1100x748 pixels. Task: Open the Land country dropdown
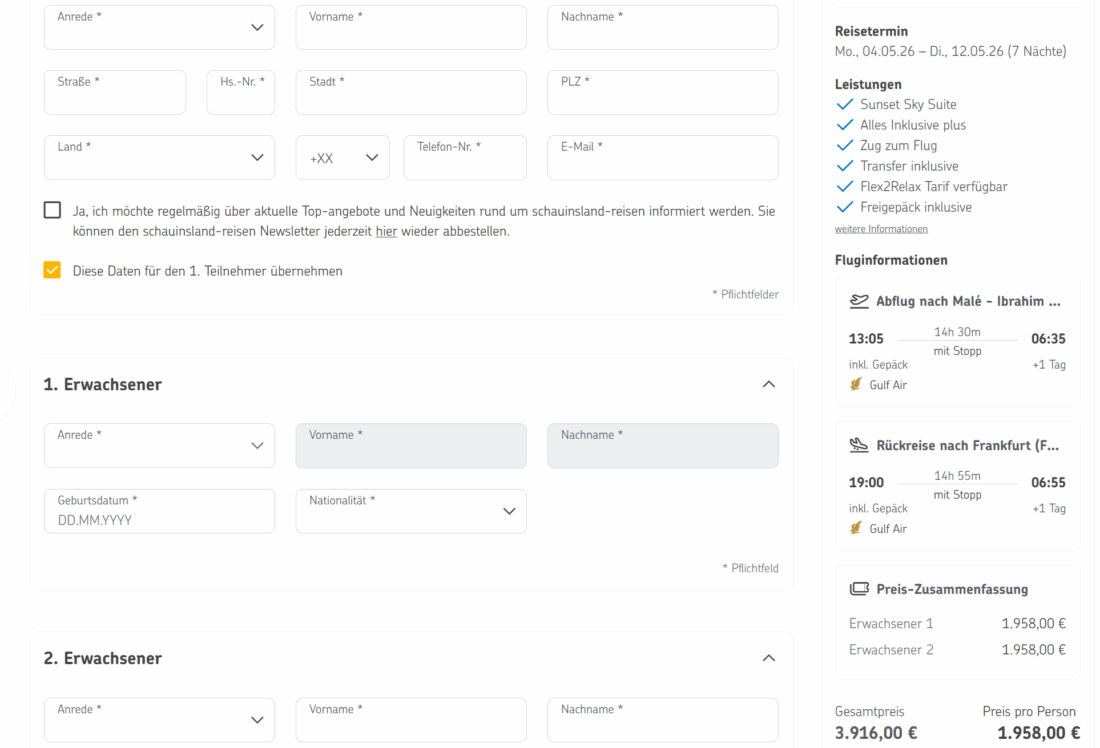point(159,157)
